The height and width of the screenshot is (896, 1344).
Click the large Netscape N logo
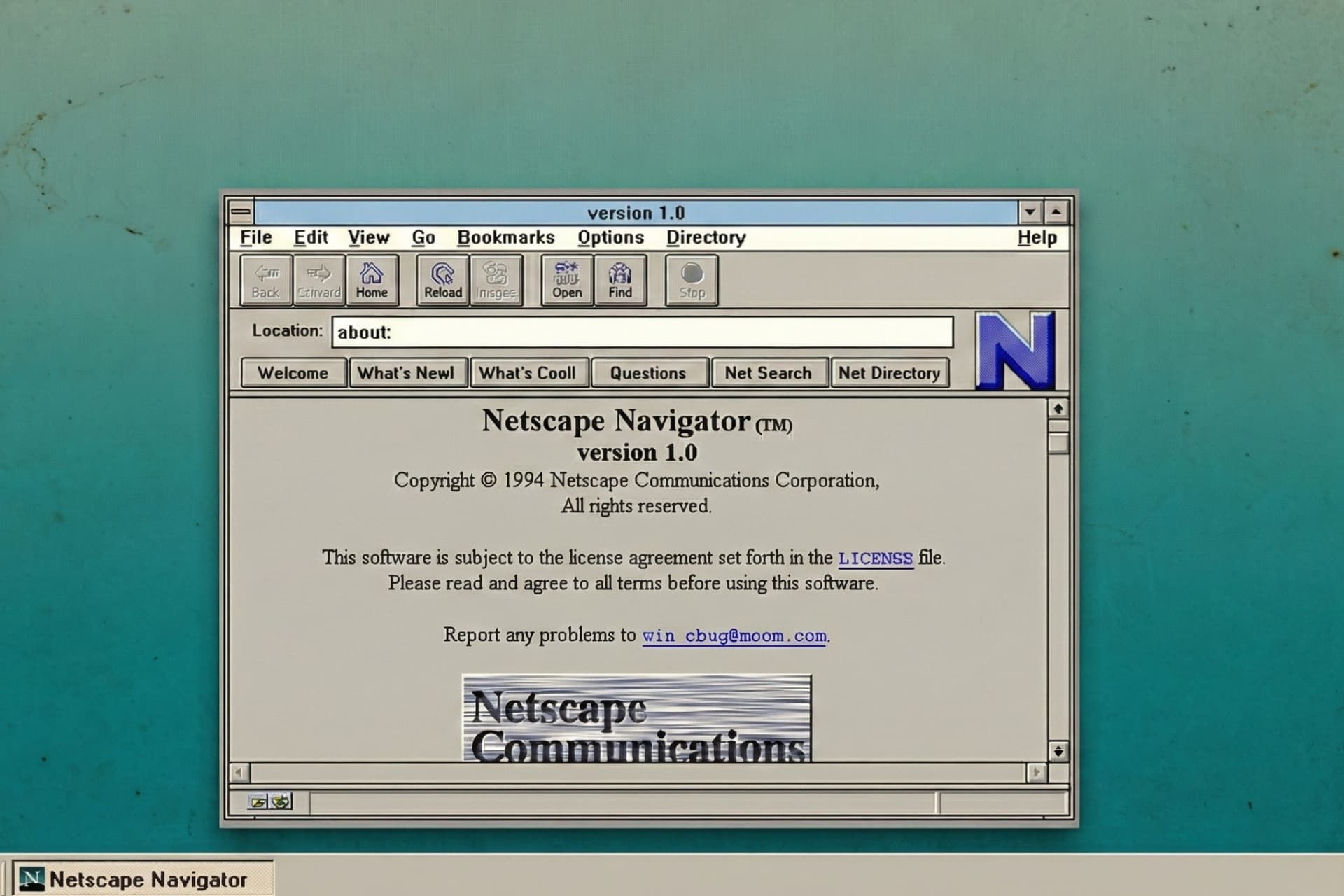coord(1015,351)
